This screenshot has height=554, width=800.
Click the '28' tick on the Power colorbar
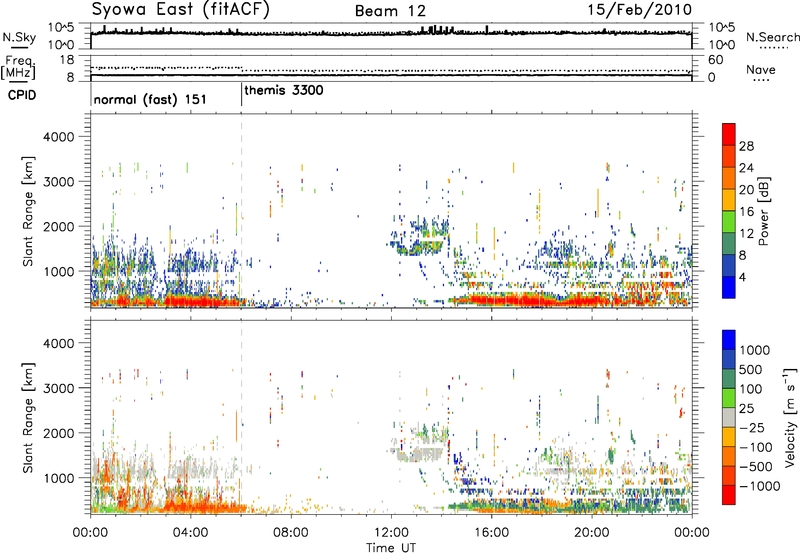coord(746,146)
